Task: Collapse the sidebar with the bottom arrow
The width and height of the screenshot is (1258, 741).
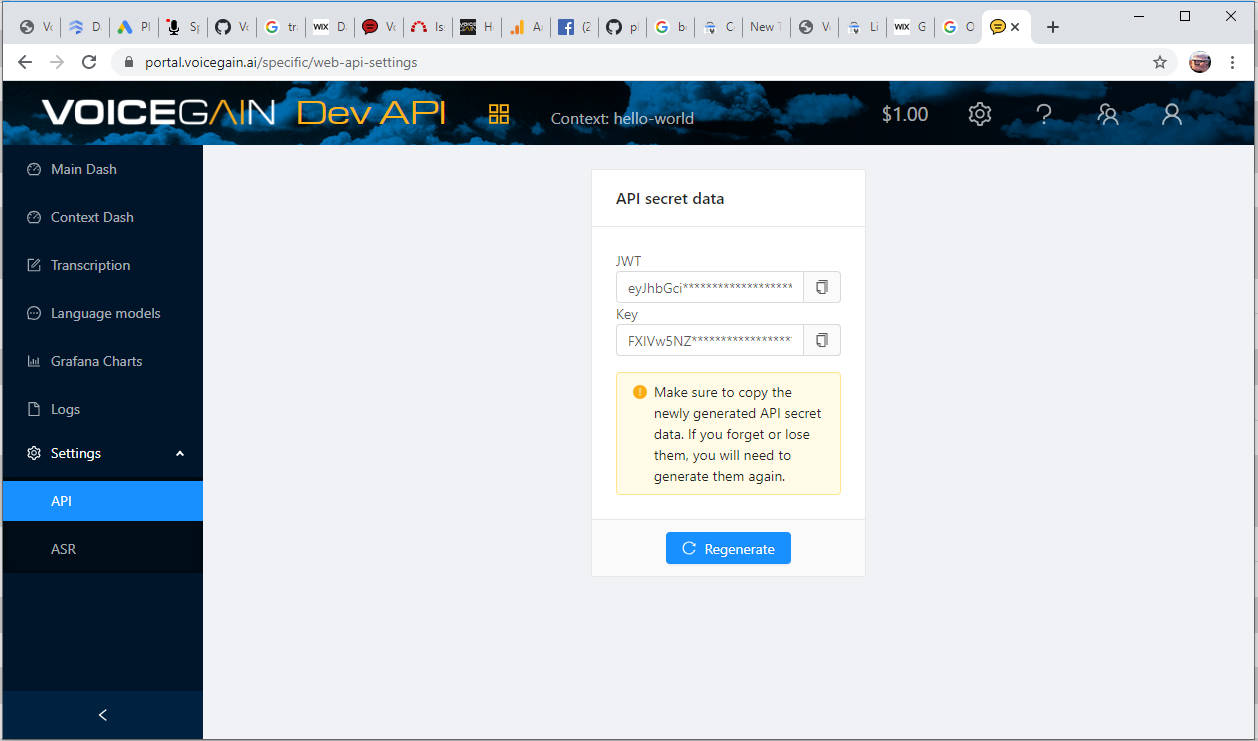Action: click(x=102, y=715)
